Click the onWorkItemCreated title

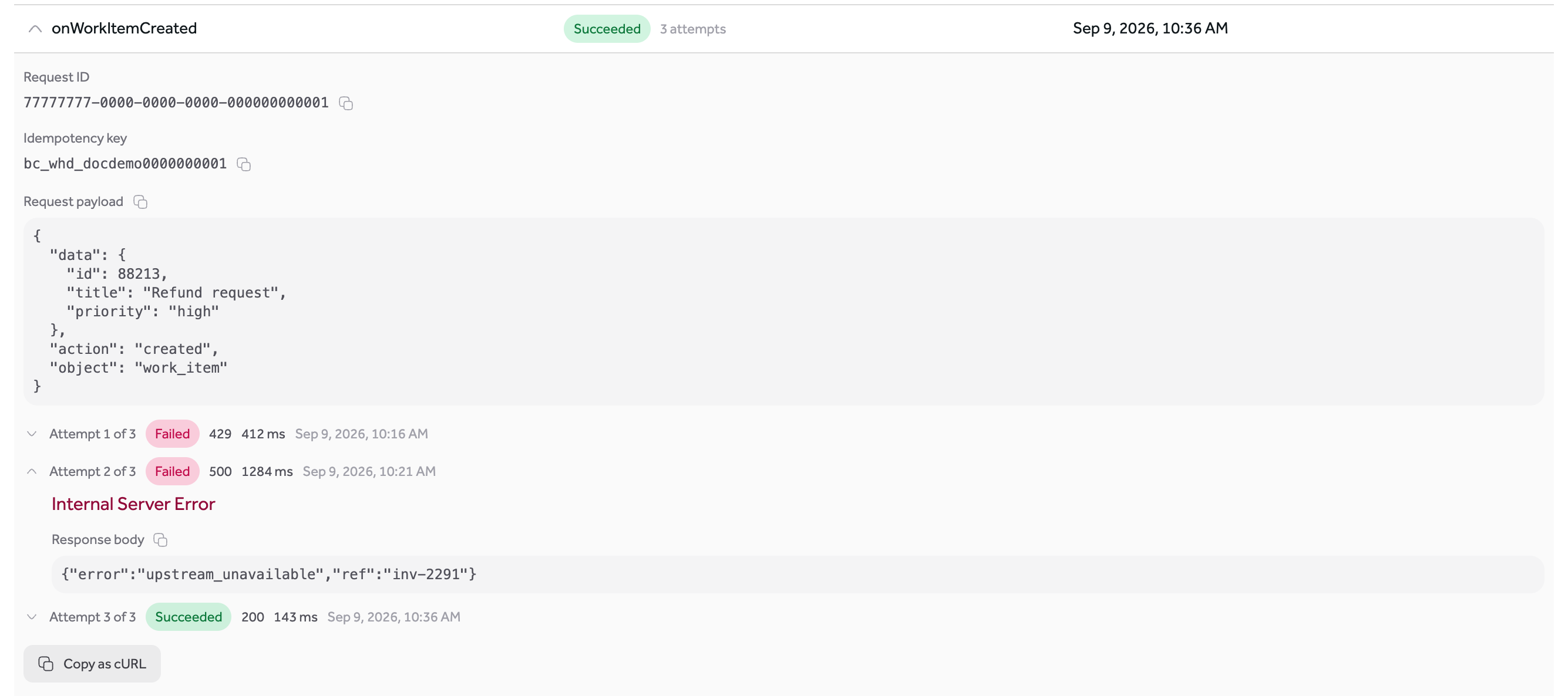tap(124, 29)
